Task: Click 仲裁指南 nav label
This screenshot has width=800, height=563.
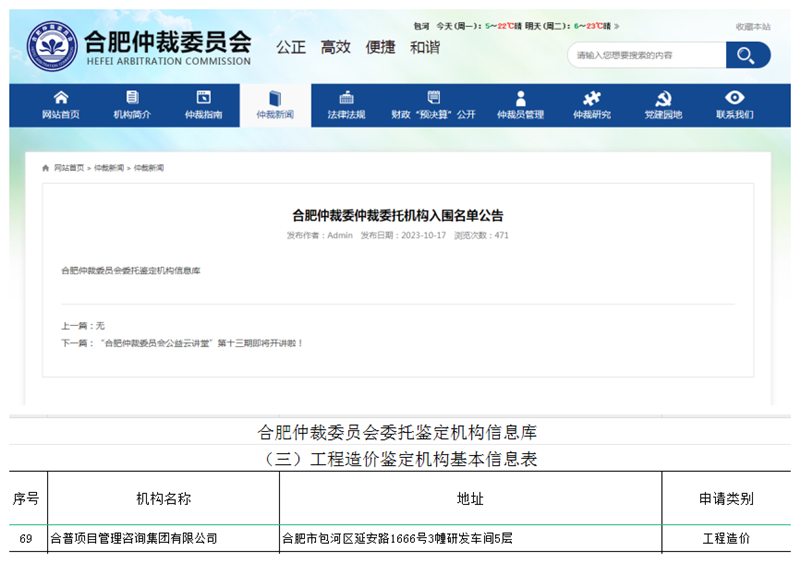Action: click(x=204, y=114)
